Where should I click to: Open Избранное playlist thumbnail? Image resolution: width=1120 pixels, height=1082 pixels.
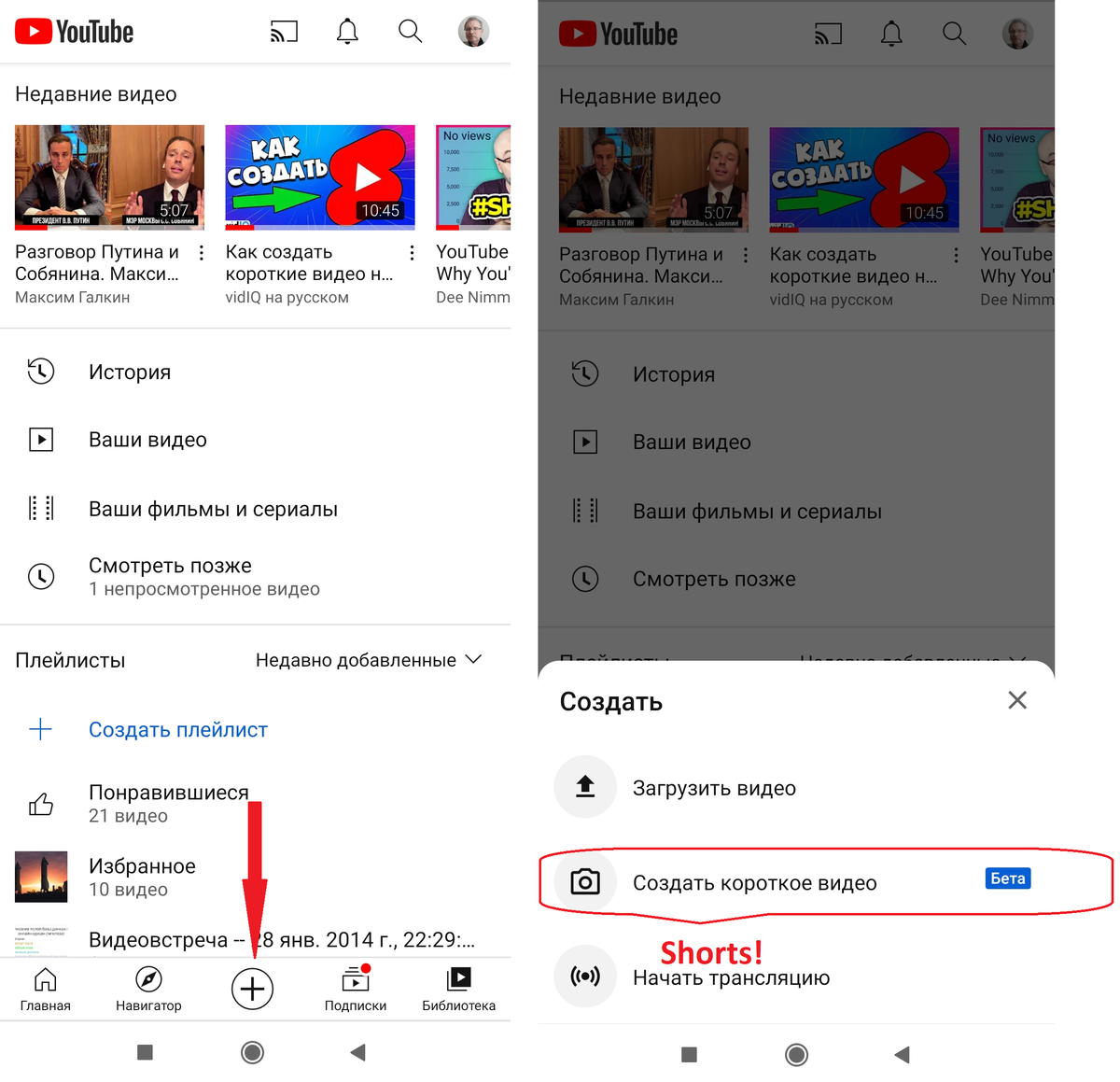(41, 877)
